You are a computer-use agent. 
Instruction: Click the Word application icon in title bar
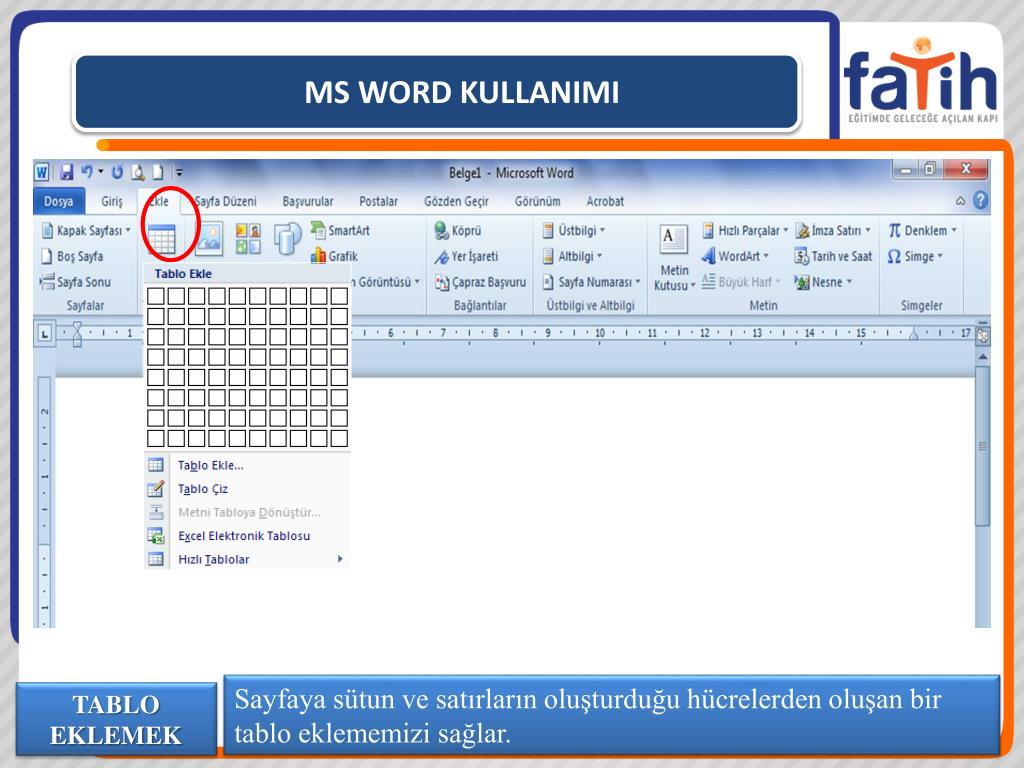pos(42,172)
